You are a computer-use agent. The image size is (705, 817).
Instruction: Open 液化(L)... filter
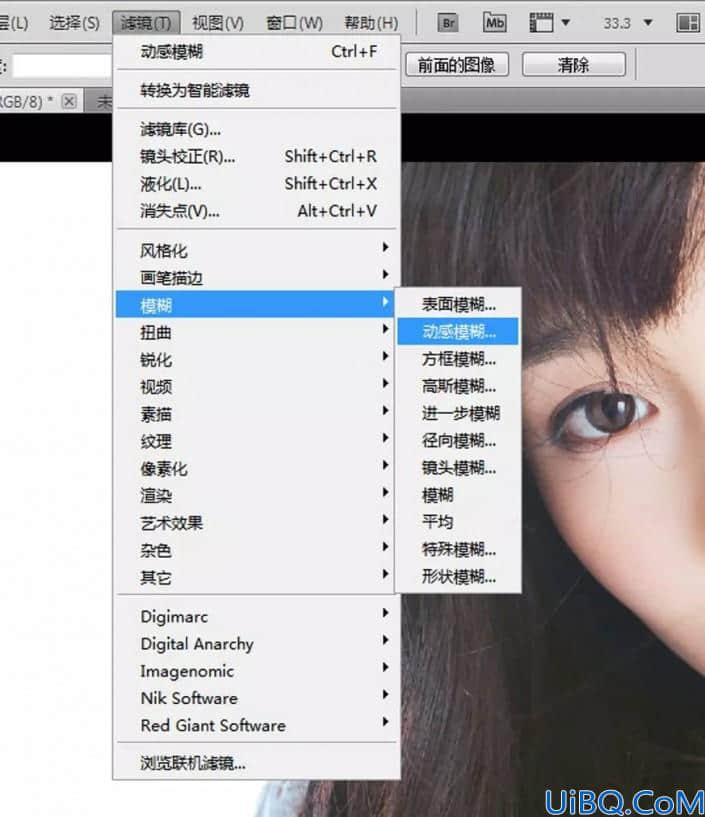pos(257,183)
